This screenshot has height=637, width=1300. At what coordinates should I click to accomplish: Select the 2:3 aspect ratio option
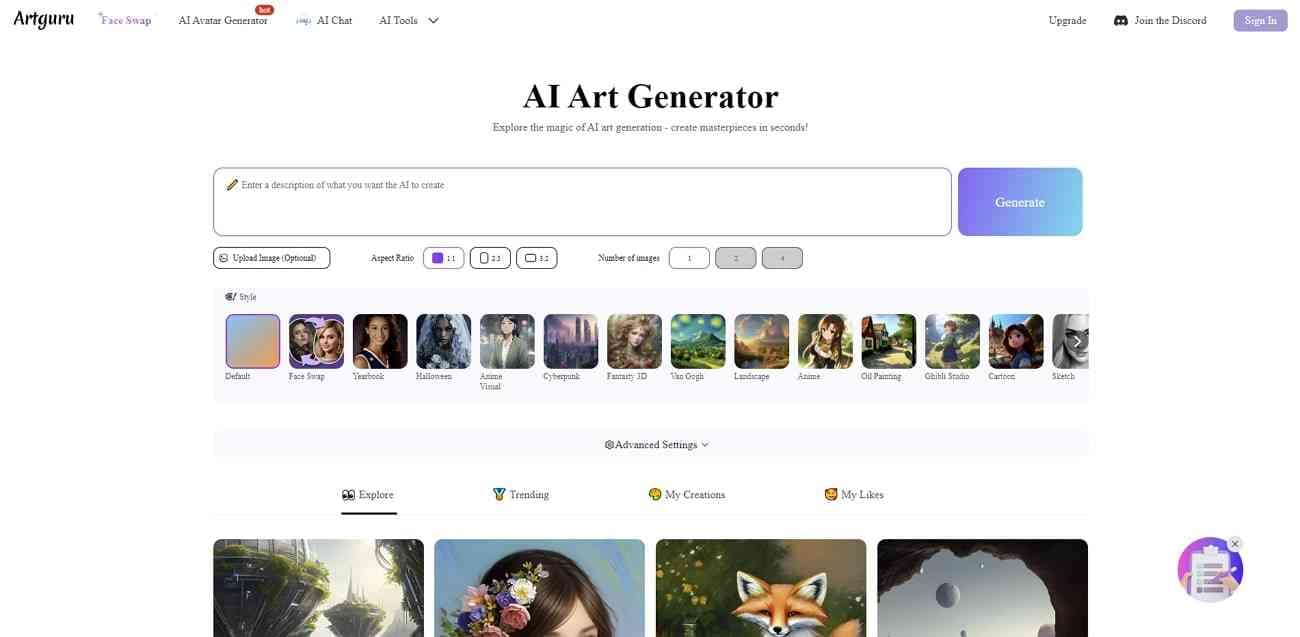click(x=490, y=258)
